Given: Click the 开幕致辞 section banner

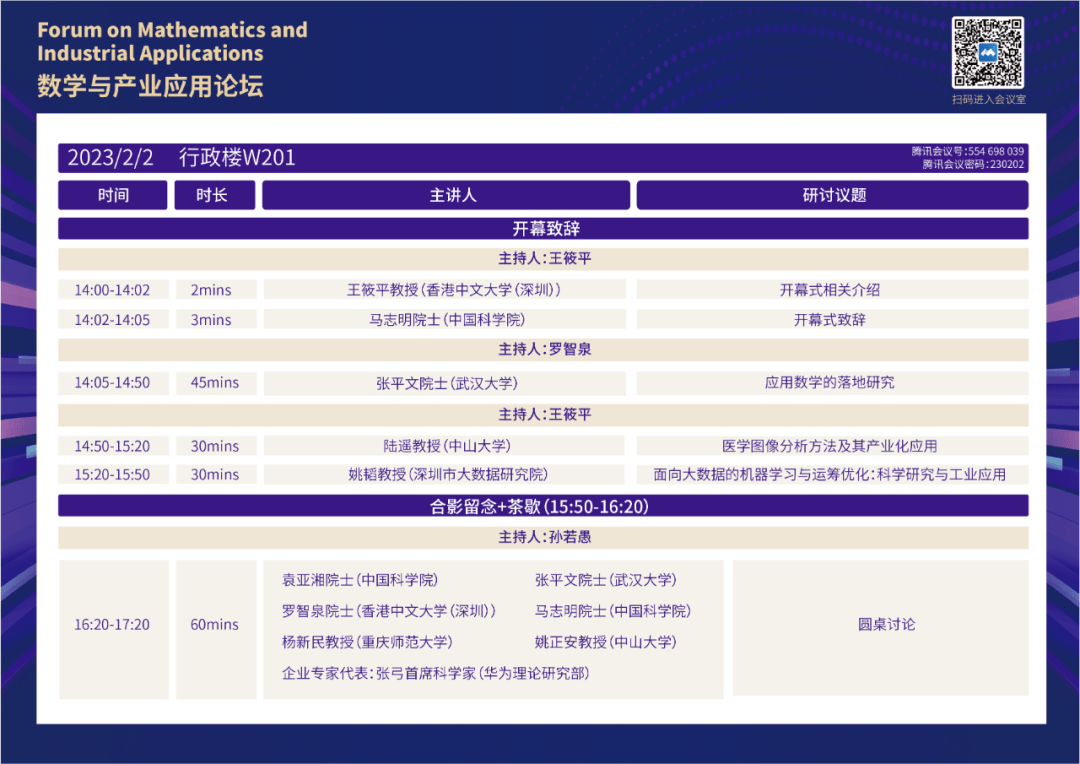Looking at the screenshot, I should coord(543,229).
